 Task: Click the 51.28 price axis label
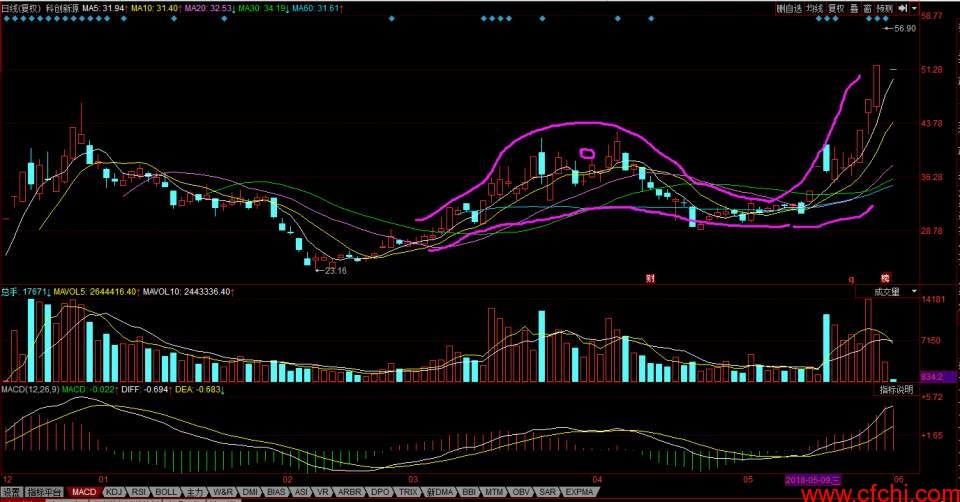(x=932, y=70)
